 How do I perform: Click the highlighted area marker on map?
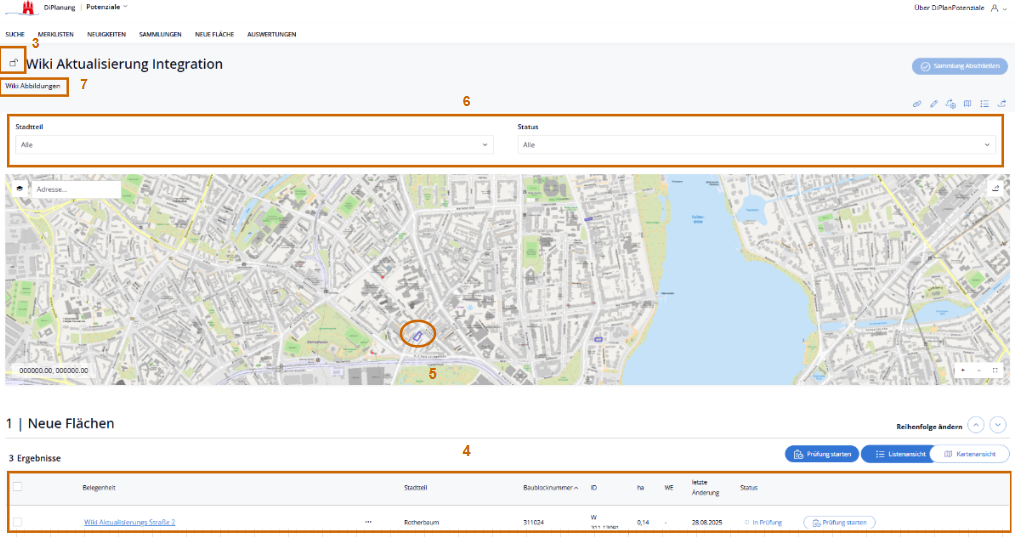tap(417, 336)
